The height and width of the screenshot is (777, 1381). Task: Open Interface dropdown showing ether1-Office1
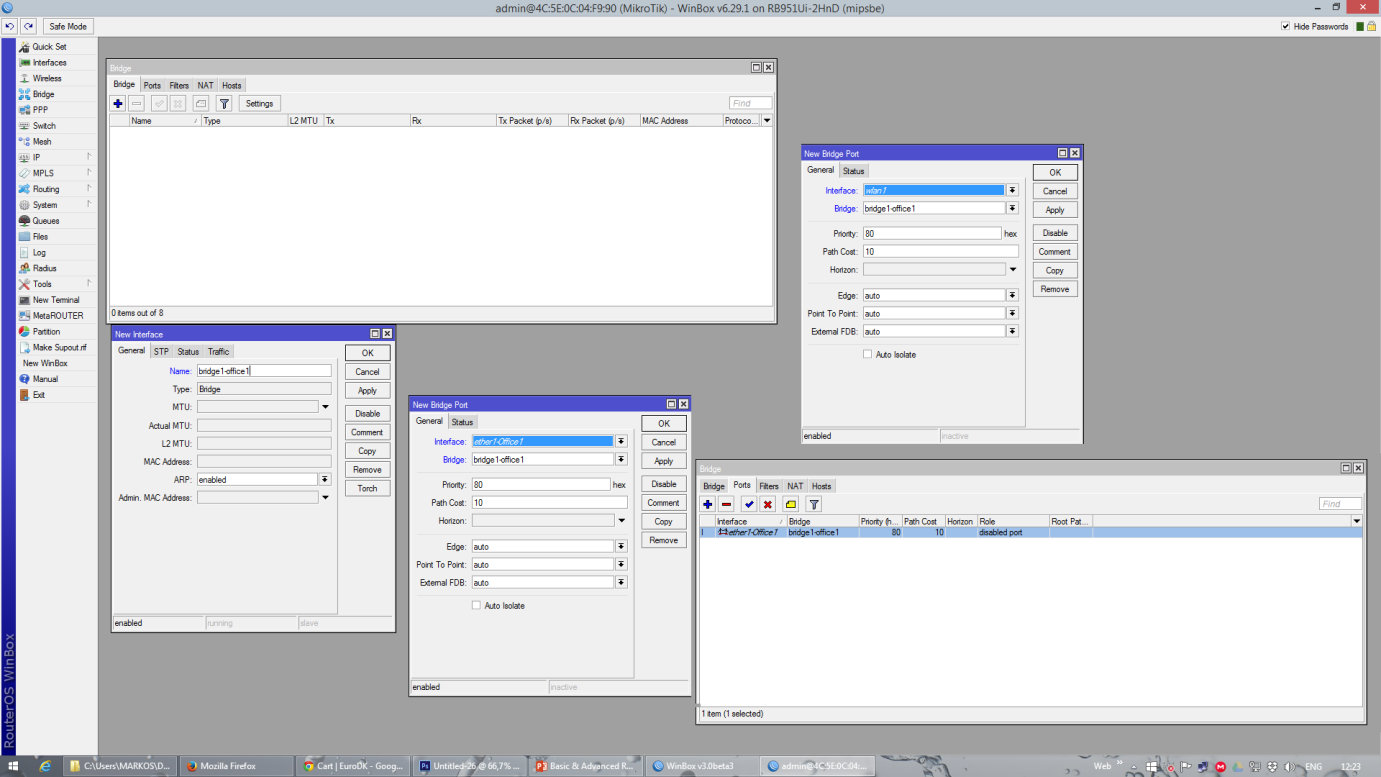(621, 441)
